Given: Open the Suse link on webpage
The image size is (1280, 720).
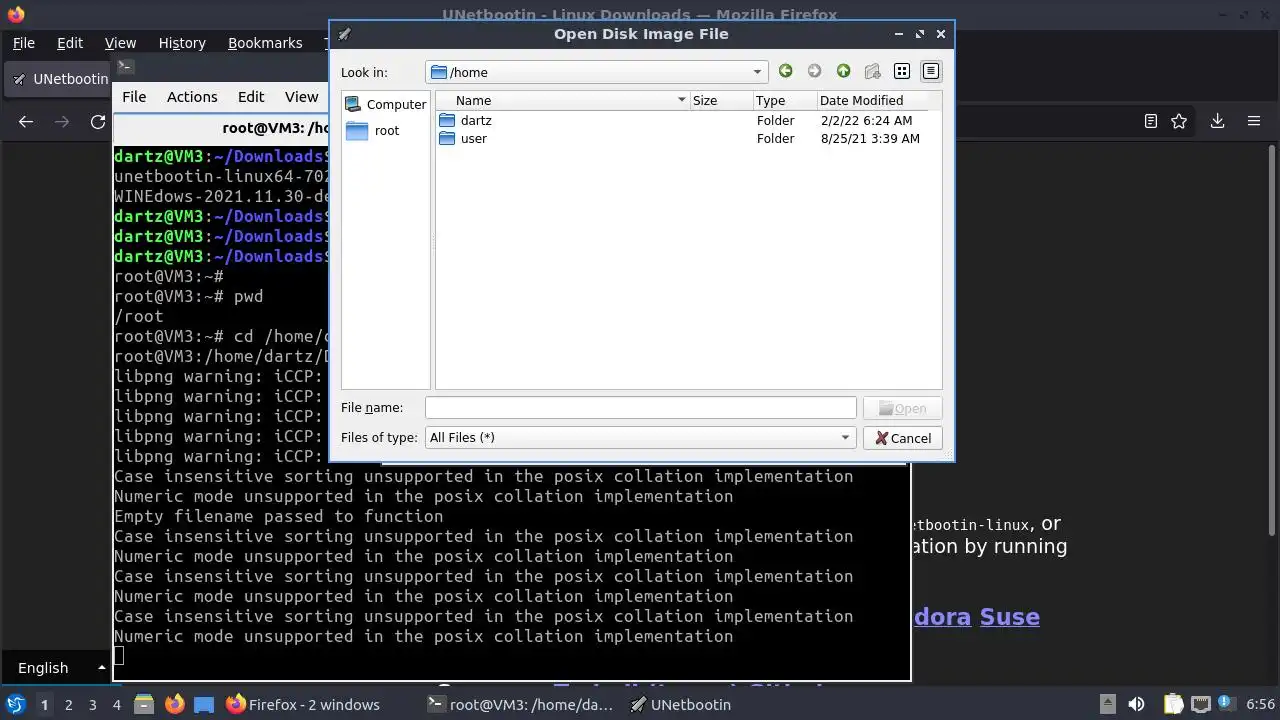Looking at the screenshot, I should click(x=1009, y=616).
